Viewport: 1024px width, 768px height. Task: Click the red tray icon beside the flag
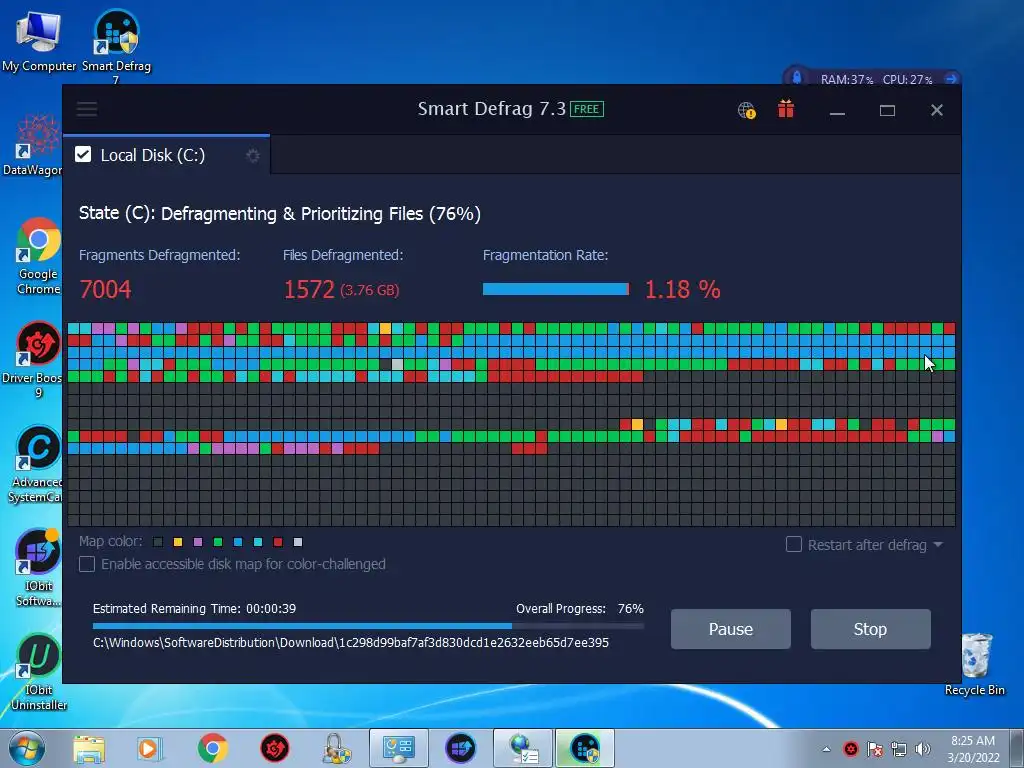851,749
